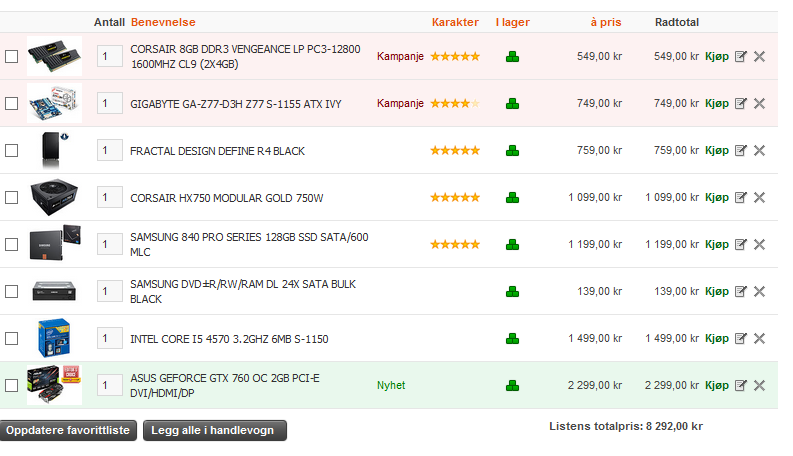Sort by the Karakter column header
793x456 pixels.
pos(455,22)
